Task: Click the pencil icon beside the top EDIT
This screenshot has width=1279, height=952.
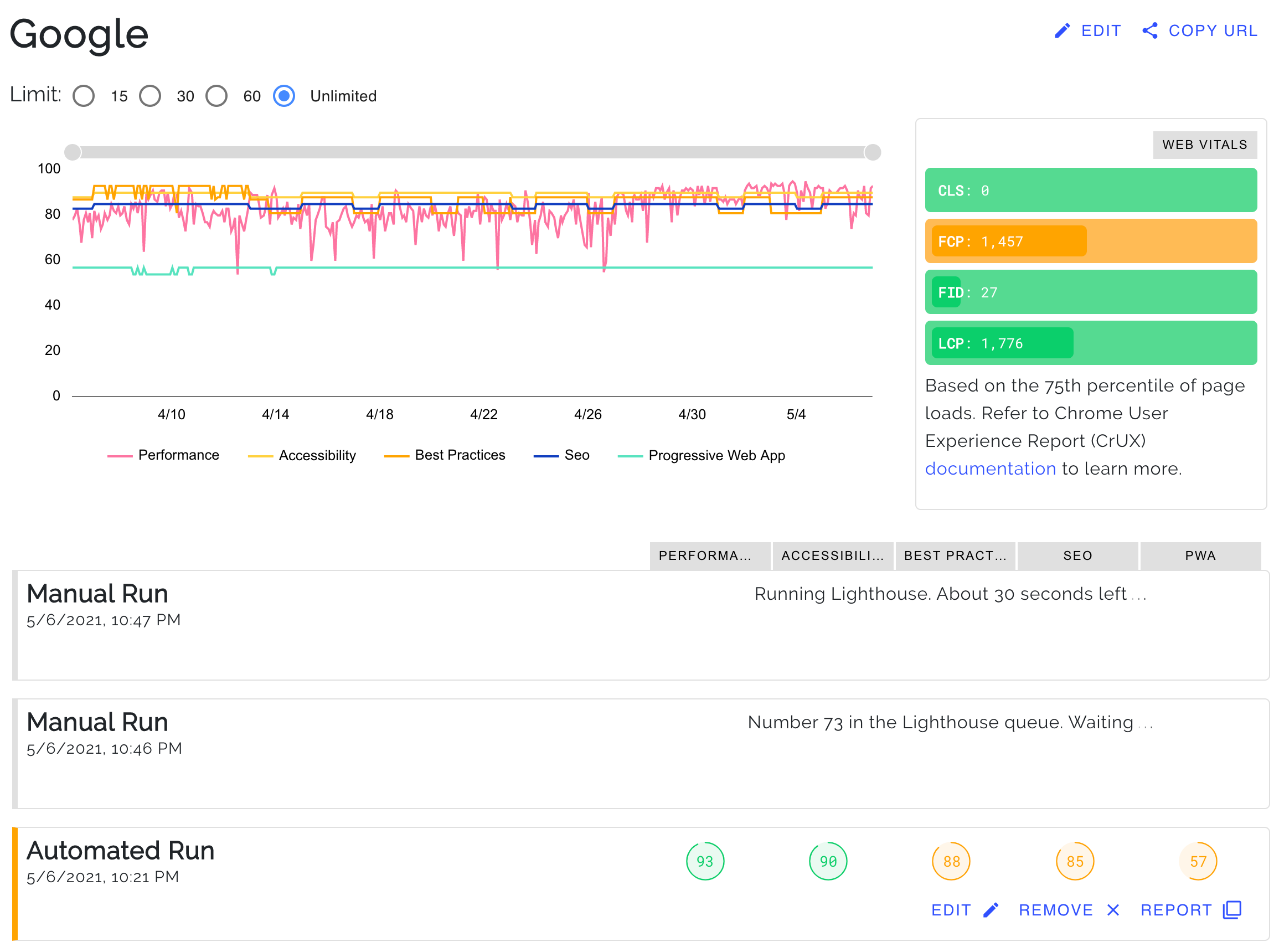Action: [1063, 30]
